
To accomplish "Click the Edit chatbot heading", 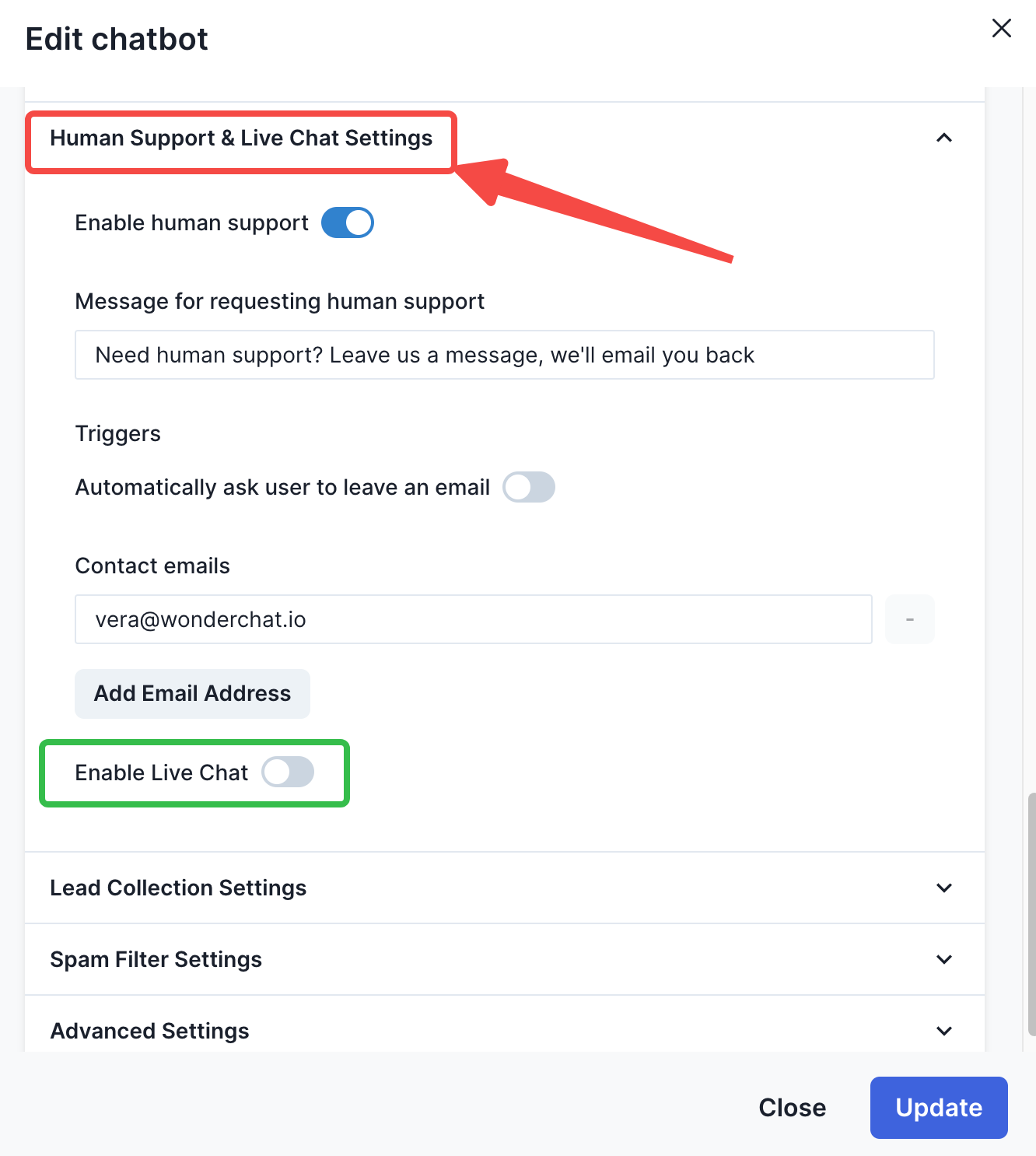I will pos(117,39).
